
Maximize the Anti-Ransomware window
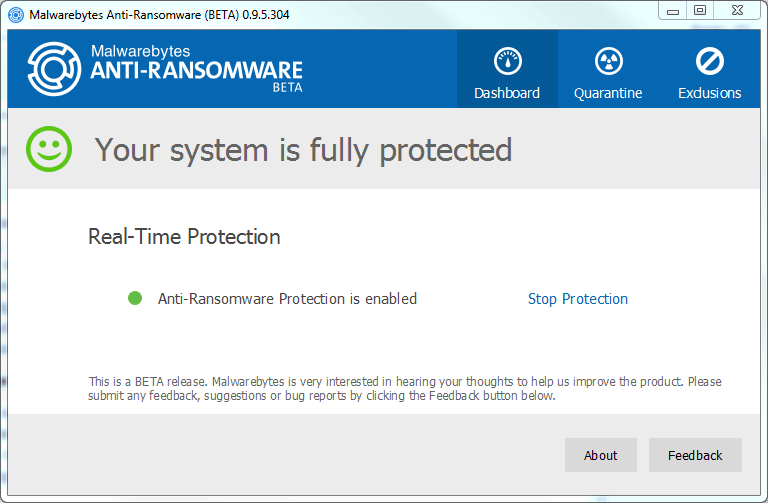tap(699, 10)
